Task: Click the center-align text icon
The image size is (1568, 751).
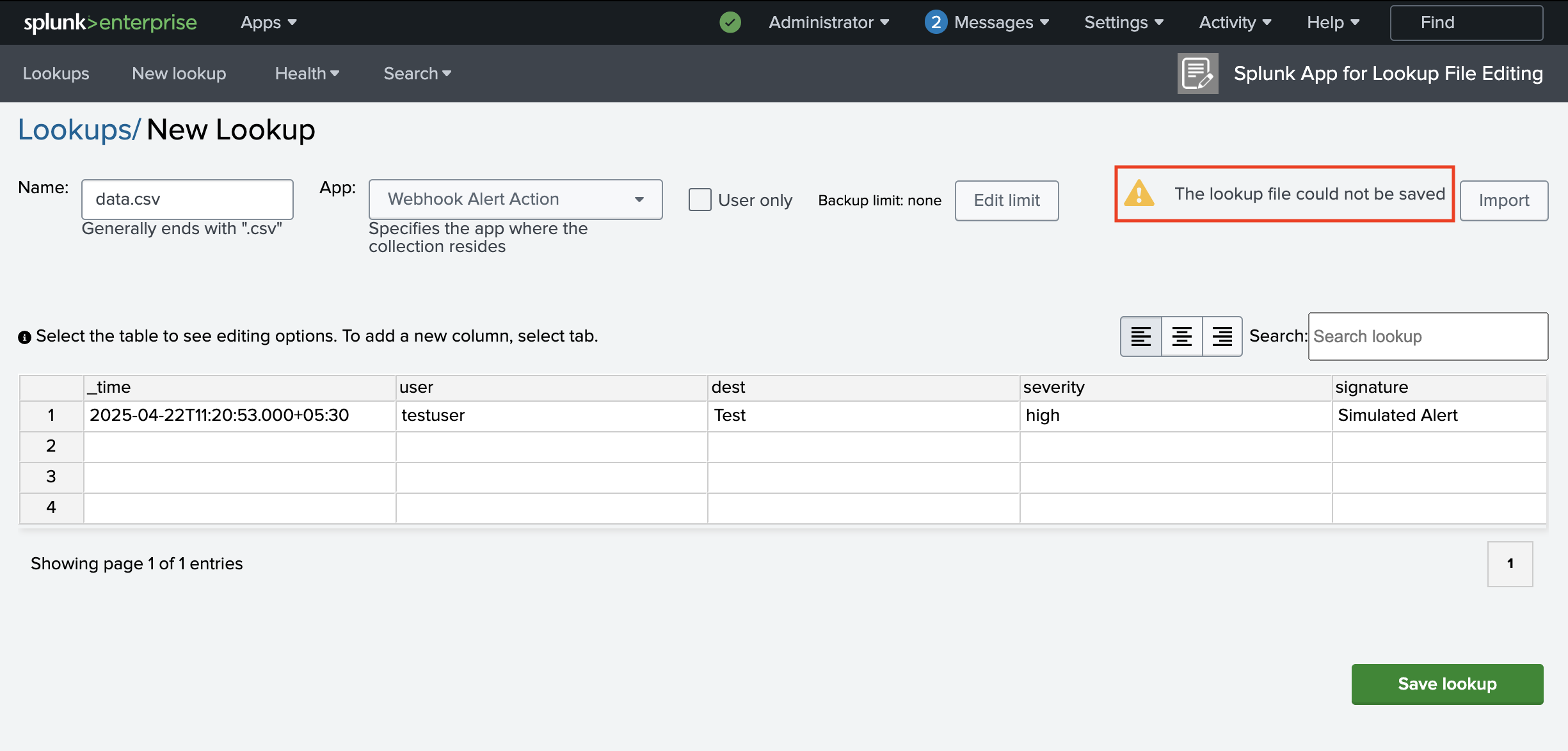Action: (1181, 336)
